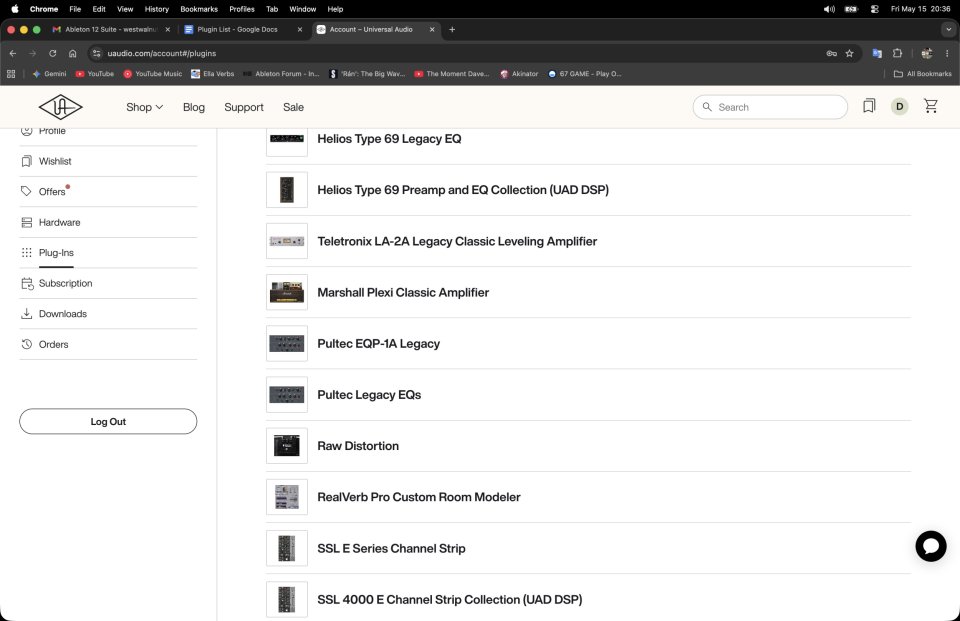Click the Plug-Ins grid icon
Image resolution: width=960 pixels, height=621 pixels.
26,252
